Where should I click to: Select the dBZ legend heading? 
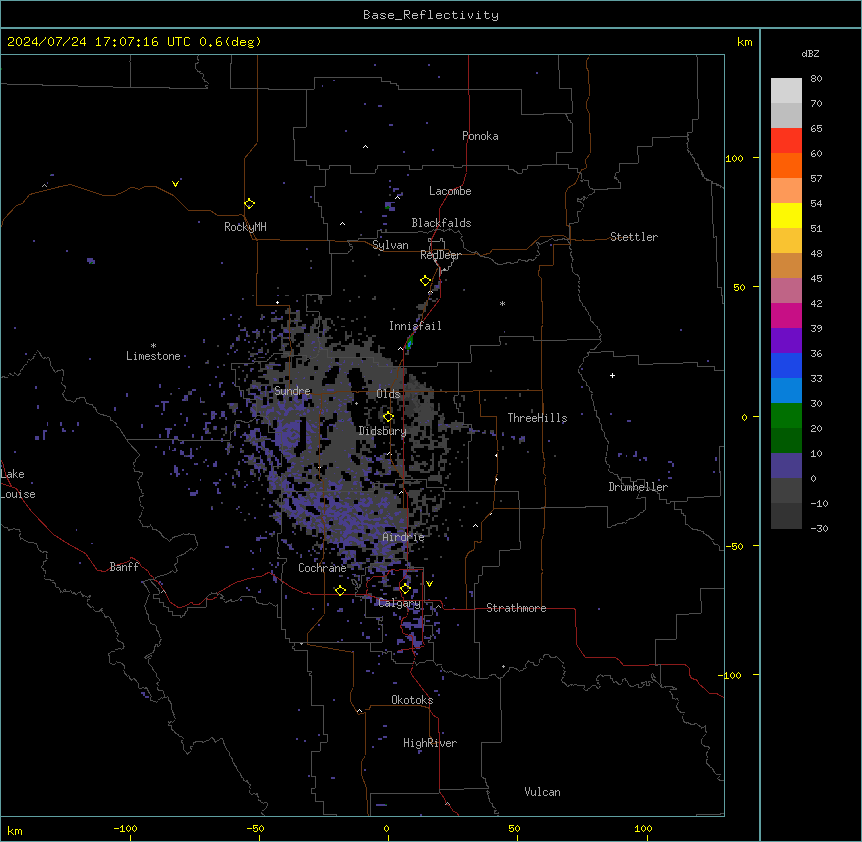pos(810,53)
